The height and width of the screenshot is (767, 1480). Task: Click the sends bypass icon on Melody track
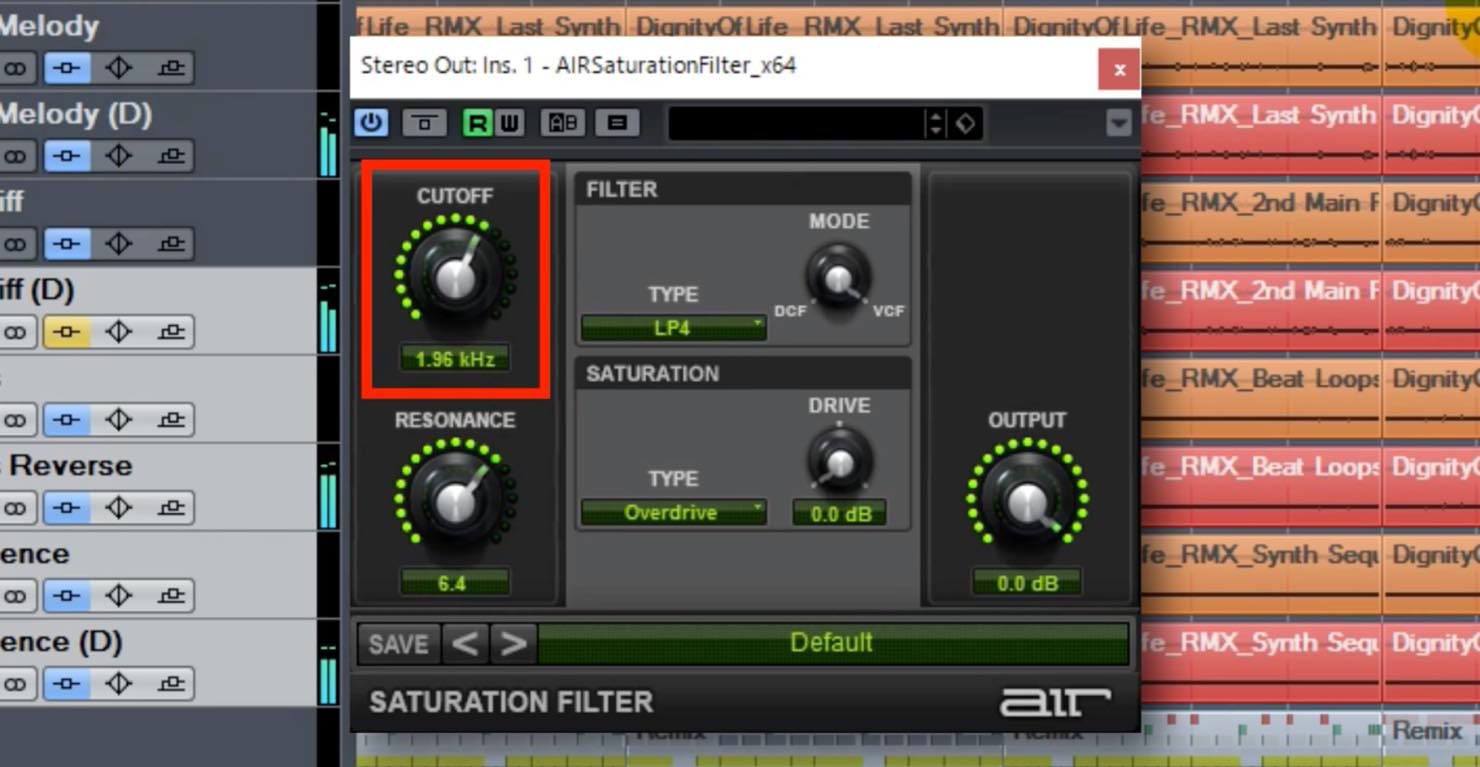(x=171, y=68)
